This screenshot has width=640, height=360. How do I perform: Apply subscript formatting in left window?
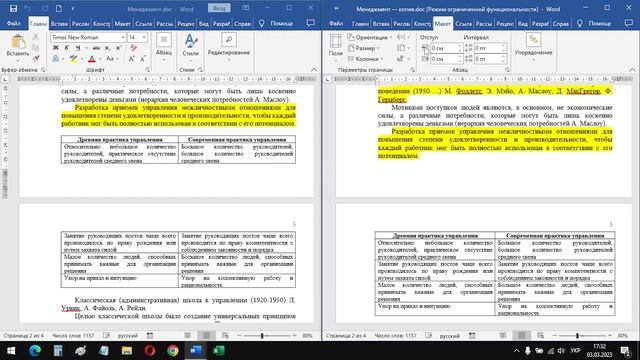[107, 48]
